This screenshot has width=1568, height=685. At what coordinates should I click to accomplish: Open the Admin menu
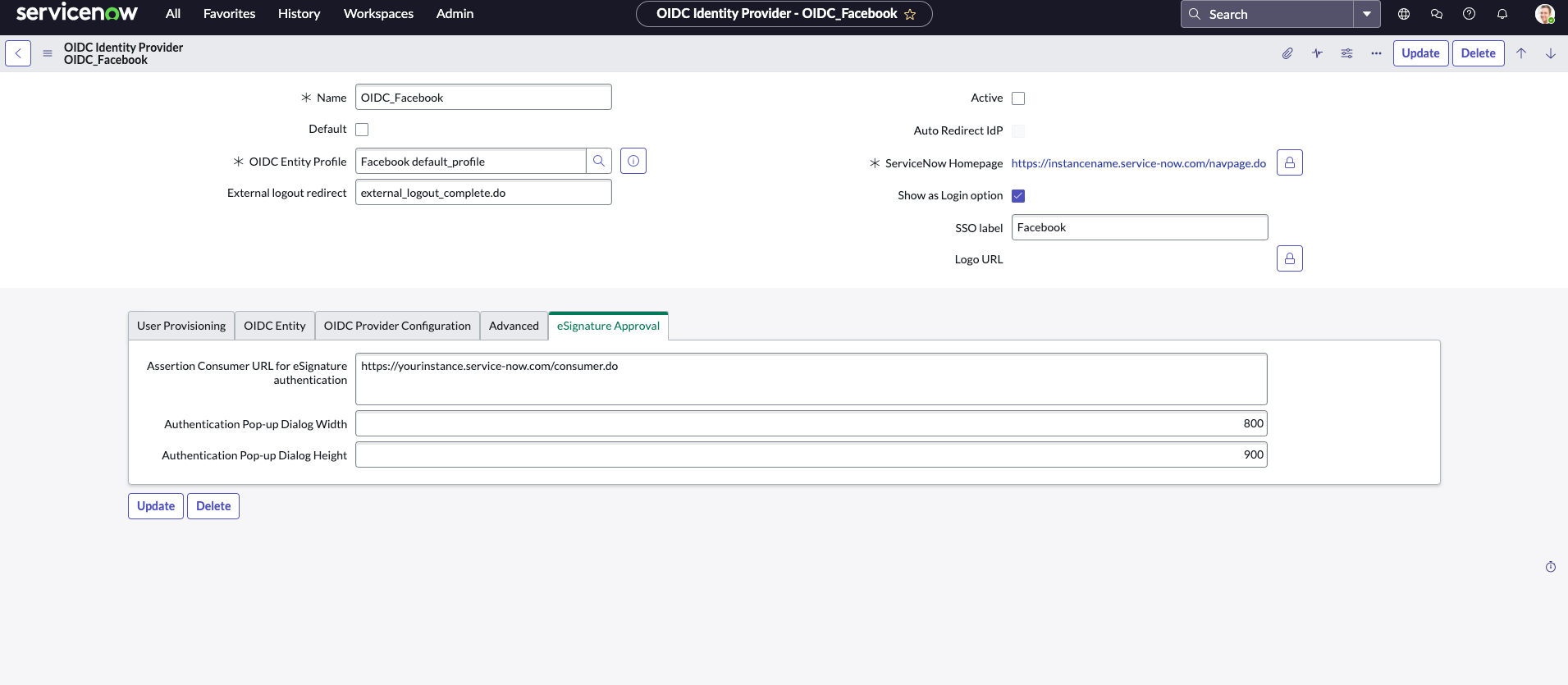pyautogui.click(x=455, y=14)
